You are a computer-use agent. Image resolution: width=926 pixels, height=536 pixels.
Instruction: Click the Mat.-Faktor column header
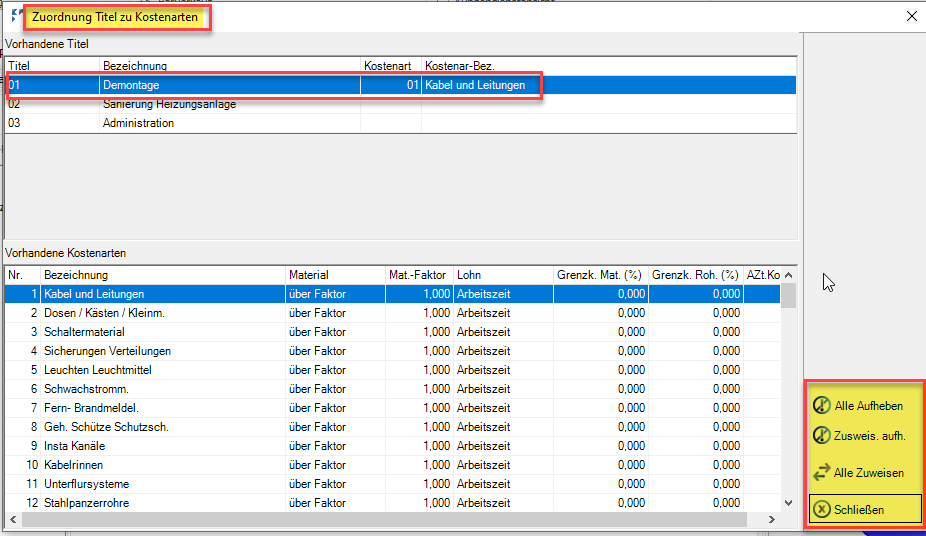[417, 275]
